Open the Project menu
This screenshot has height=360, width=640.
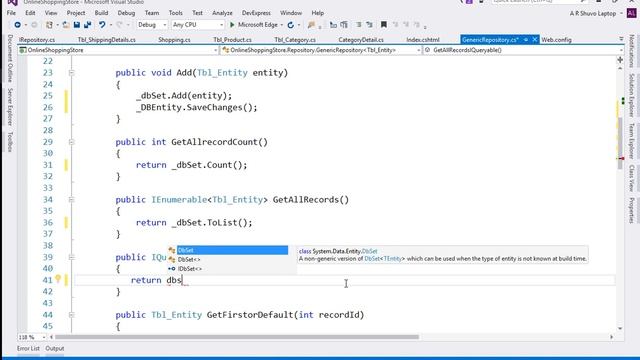click(x=76, y=13)
